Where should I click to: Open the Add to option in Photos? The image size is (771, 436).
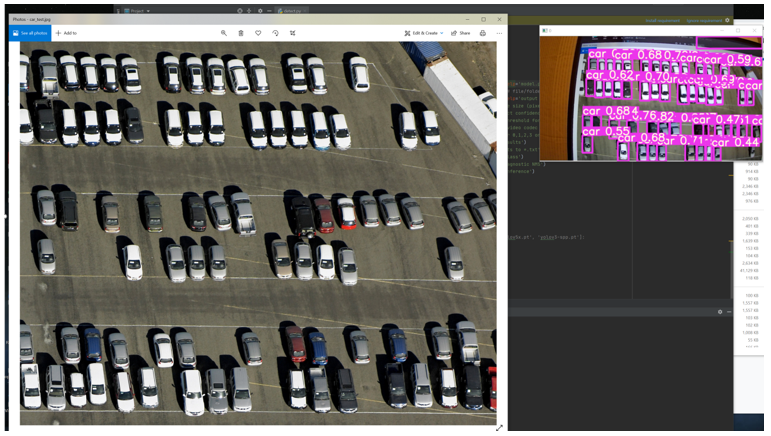tap(66, 33)
